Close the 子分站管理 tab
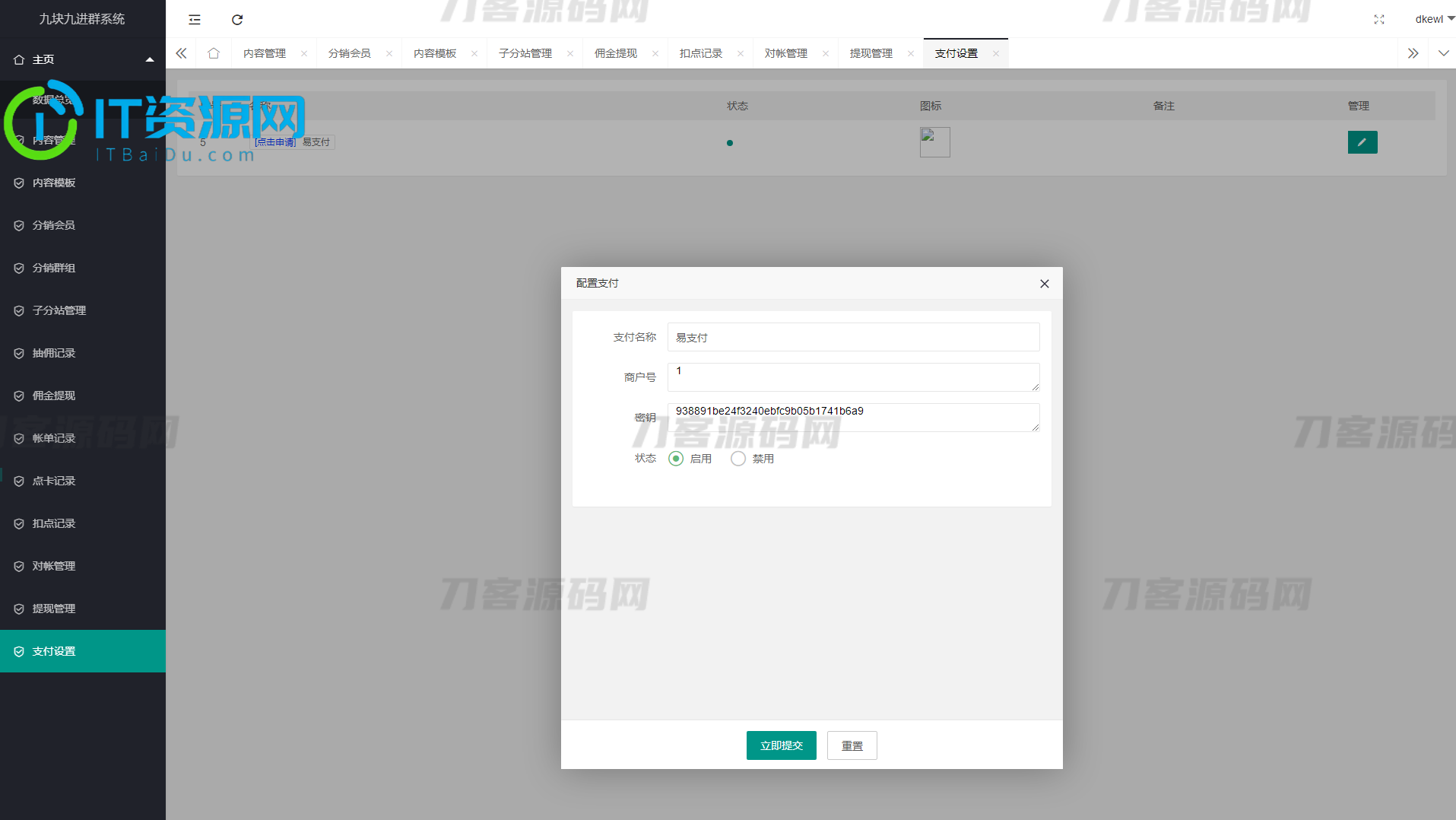The width and height of the screenshot is (1456, 820). pos(570,53)
